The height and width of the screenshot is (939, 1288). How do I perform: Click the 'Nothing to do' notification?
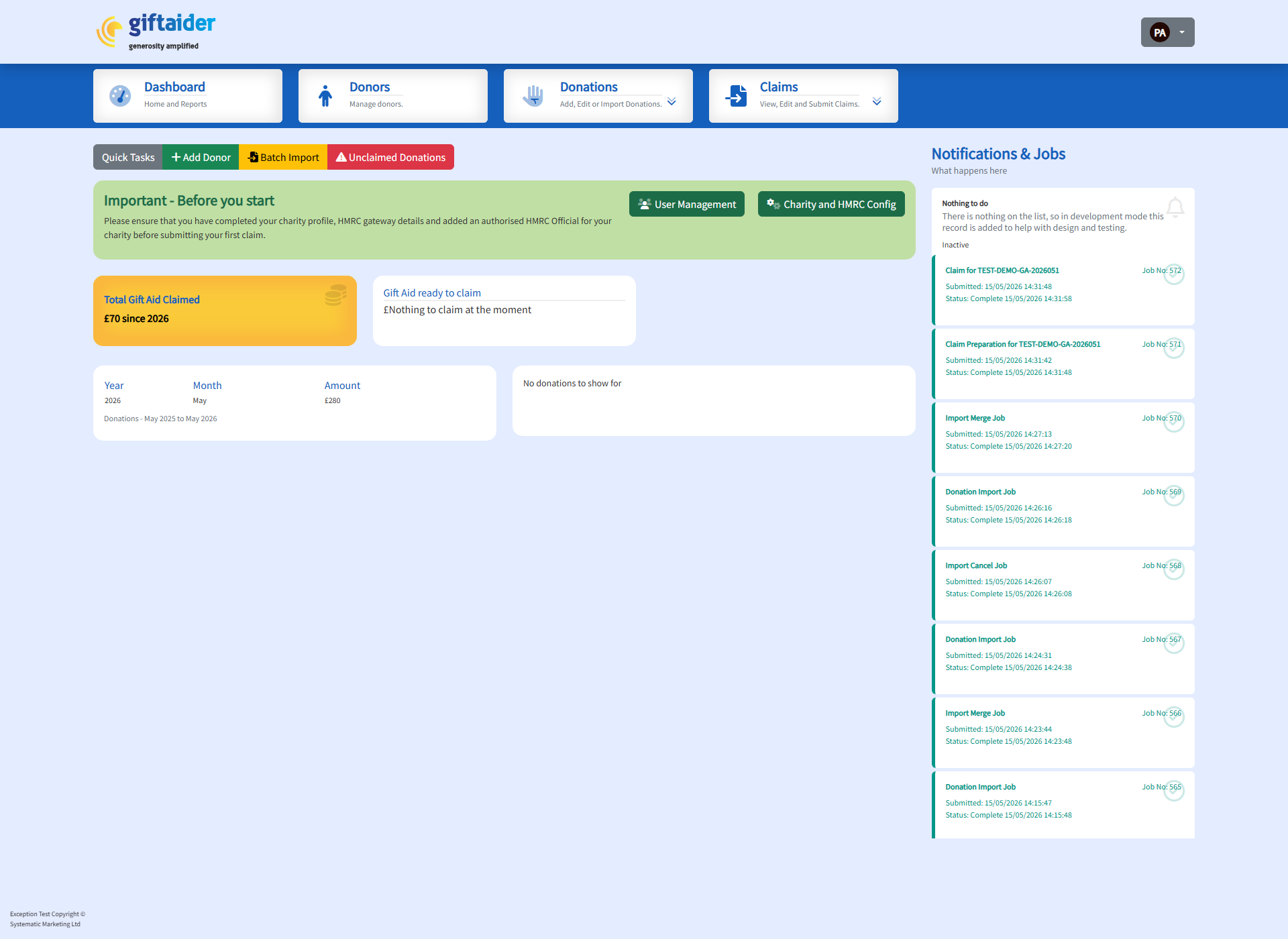pyautogui.click(x=1063, y=220)
